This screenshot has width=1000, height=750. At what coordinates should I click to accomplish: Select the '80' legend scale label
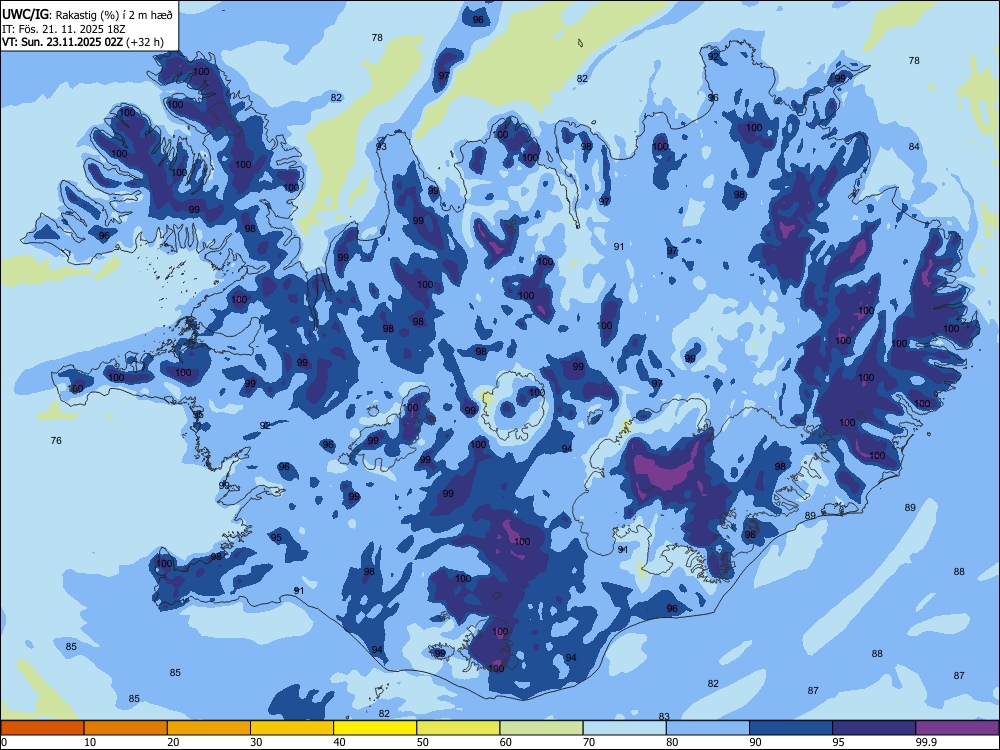(x=672, y=742)
